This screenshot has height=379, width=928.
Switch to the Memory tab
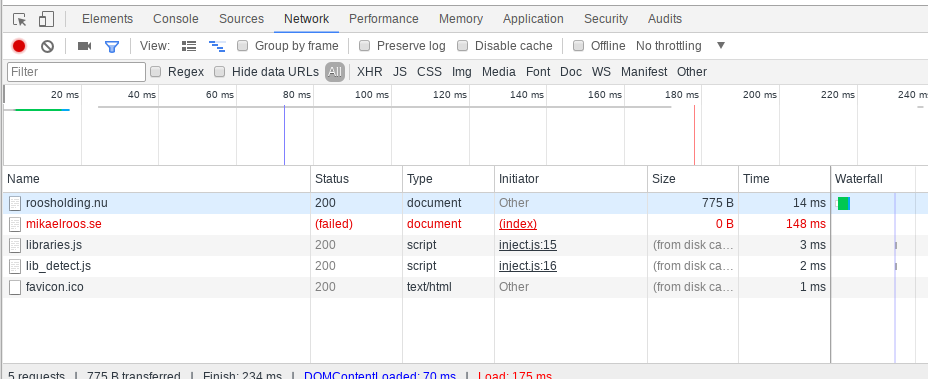pyautogui.click(x=461, y=19)
